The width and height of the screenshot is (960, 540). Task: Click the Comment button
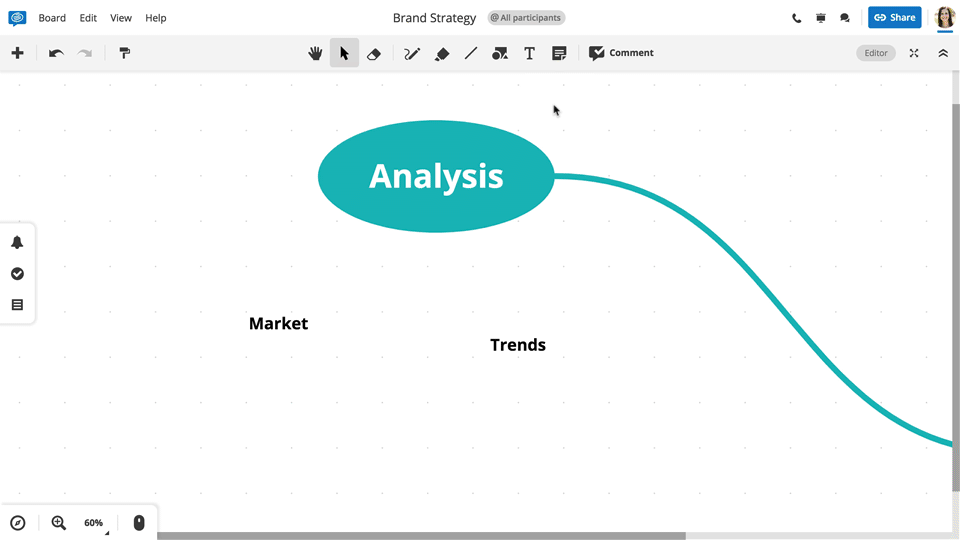pos(621,53)
